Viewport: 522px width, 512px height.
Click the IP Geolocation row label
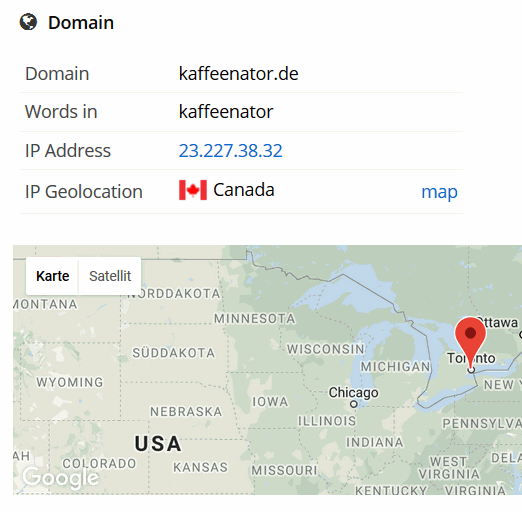click(84, 192)
